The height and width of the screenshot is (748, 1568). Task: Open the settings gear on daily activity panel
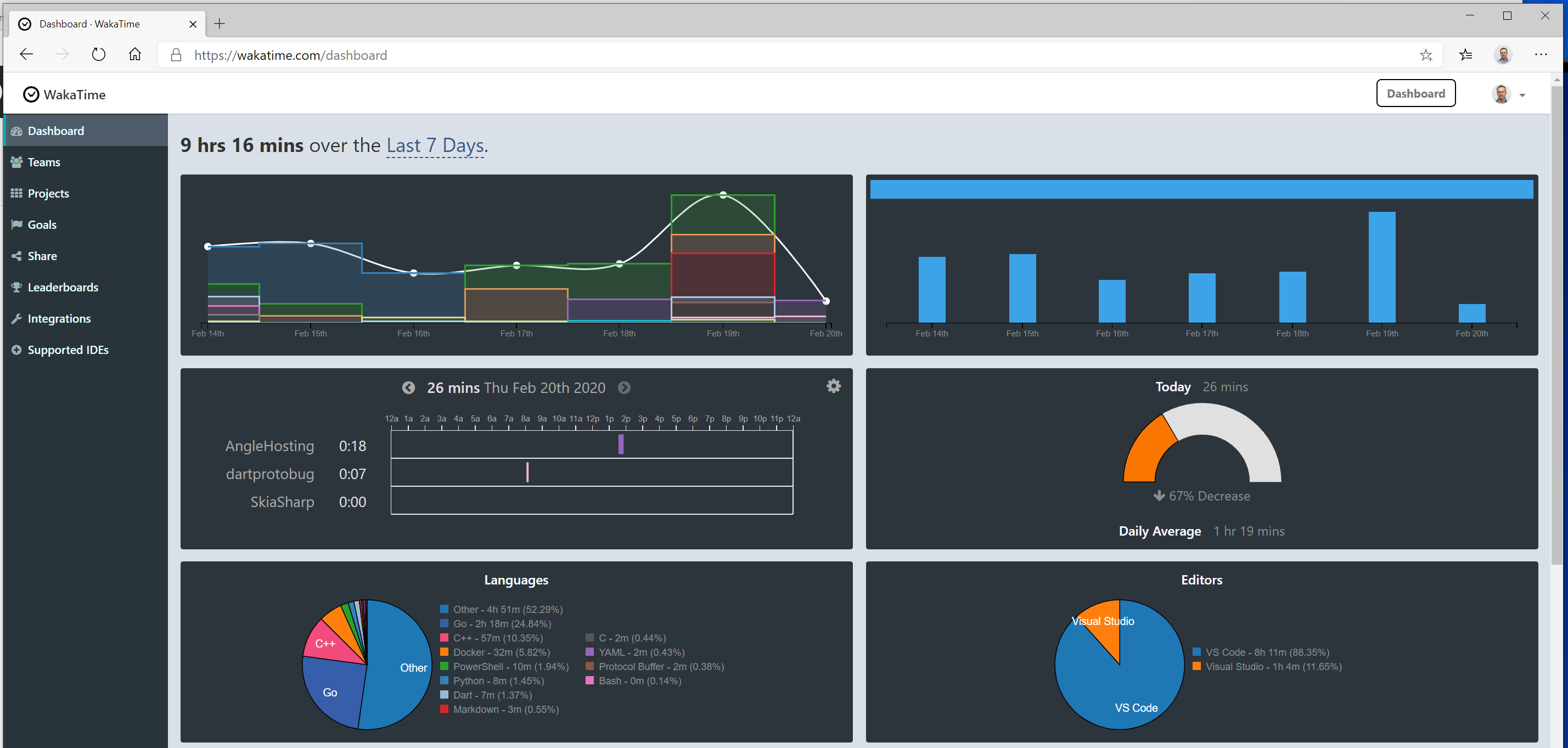tap(833, 386)
